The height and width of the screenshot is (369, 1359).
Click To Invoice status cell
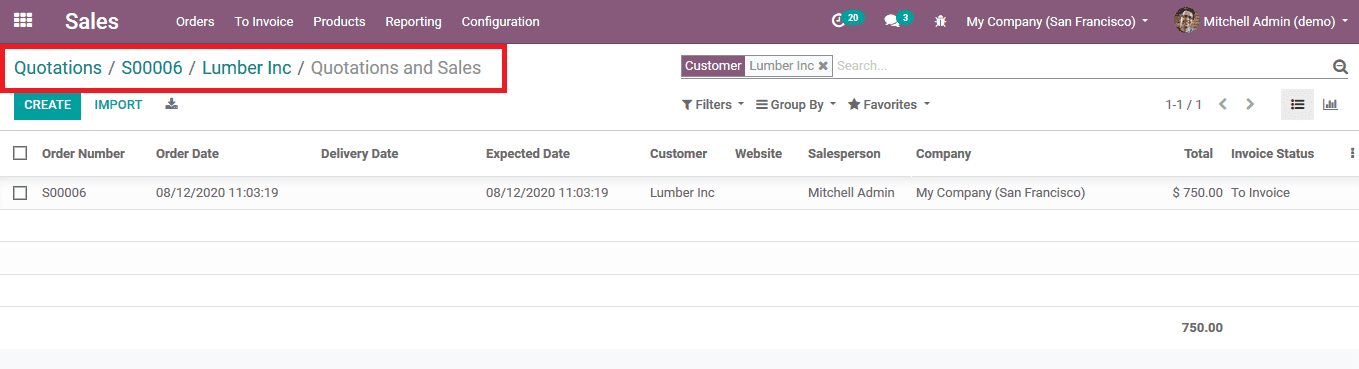[1260, 193]
